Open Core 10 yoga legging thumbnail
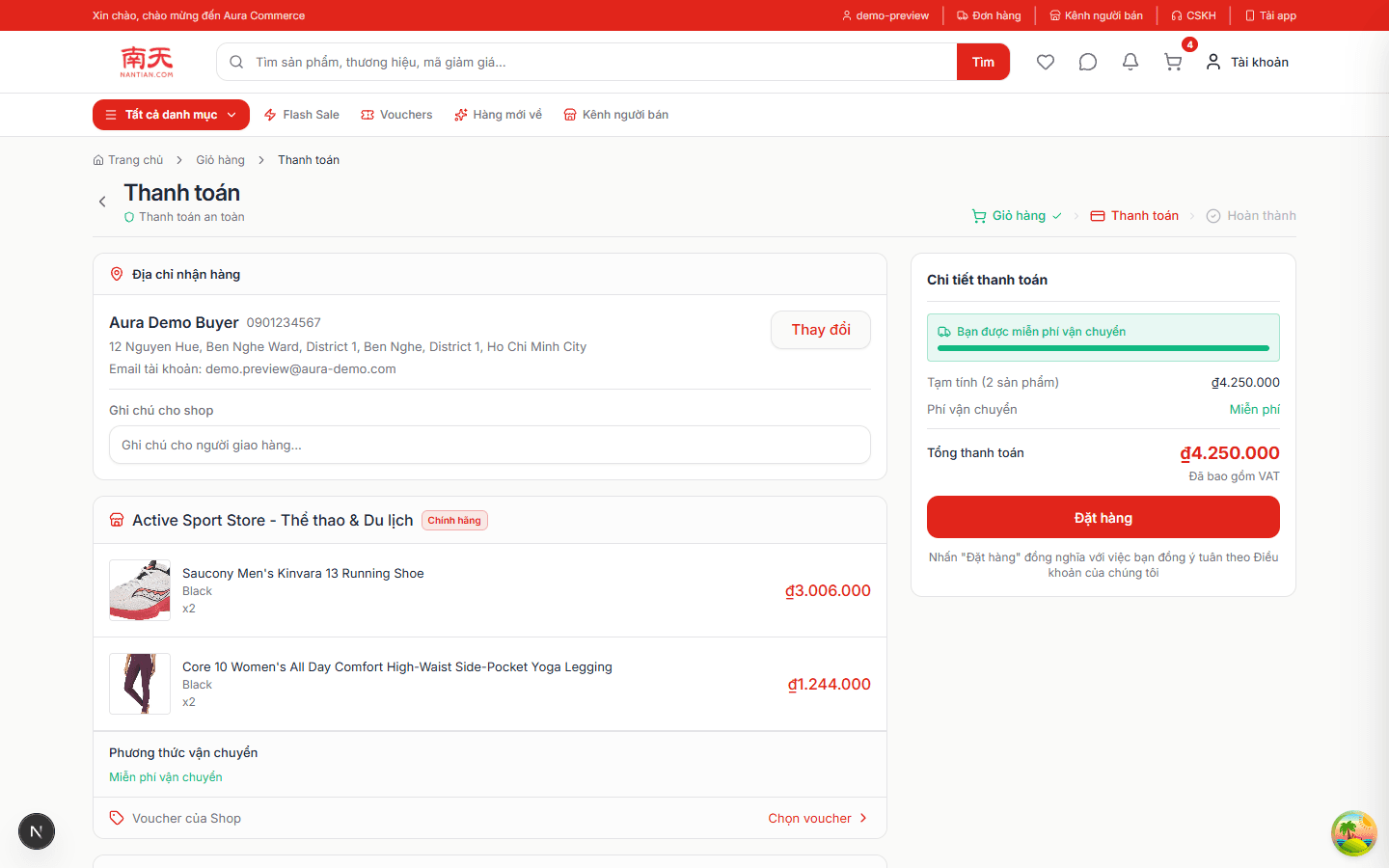This screenshot has width=1389, height=868. click(x=140, y=684)
